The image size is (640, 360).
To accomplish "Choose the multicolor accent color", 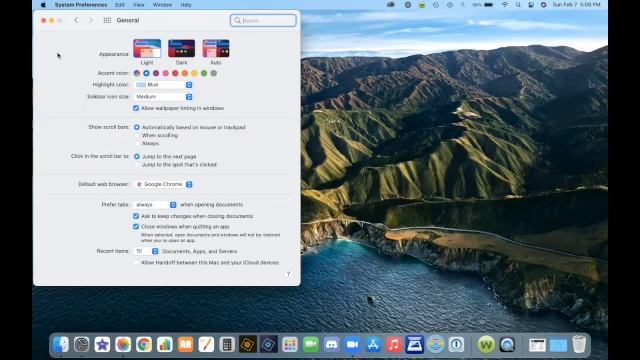I will tap(137, 73).
